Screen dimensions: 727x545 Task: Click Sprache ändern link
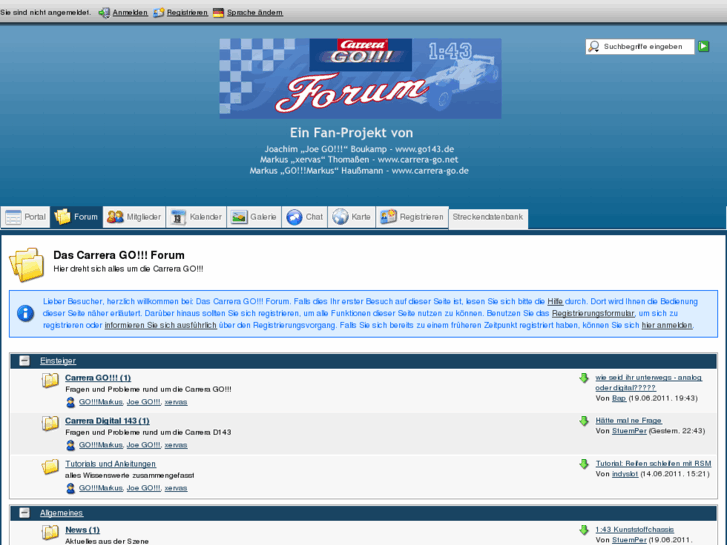click(x=255, y=13)
